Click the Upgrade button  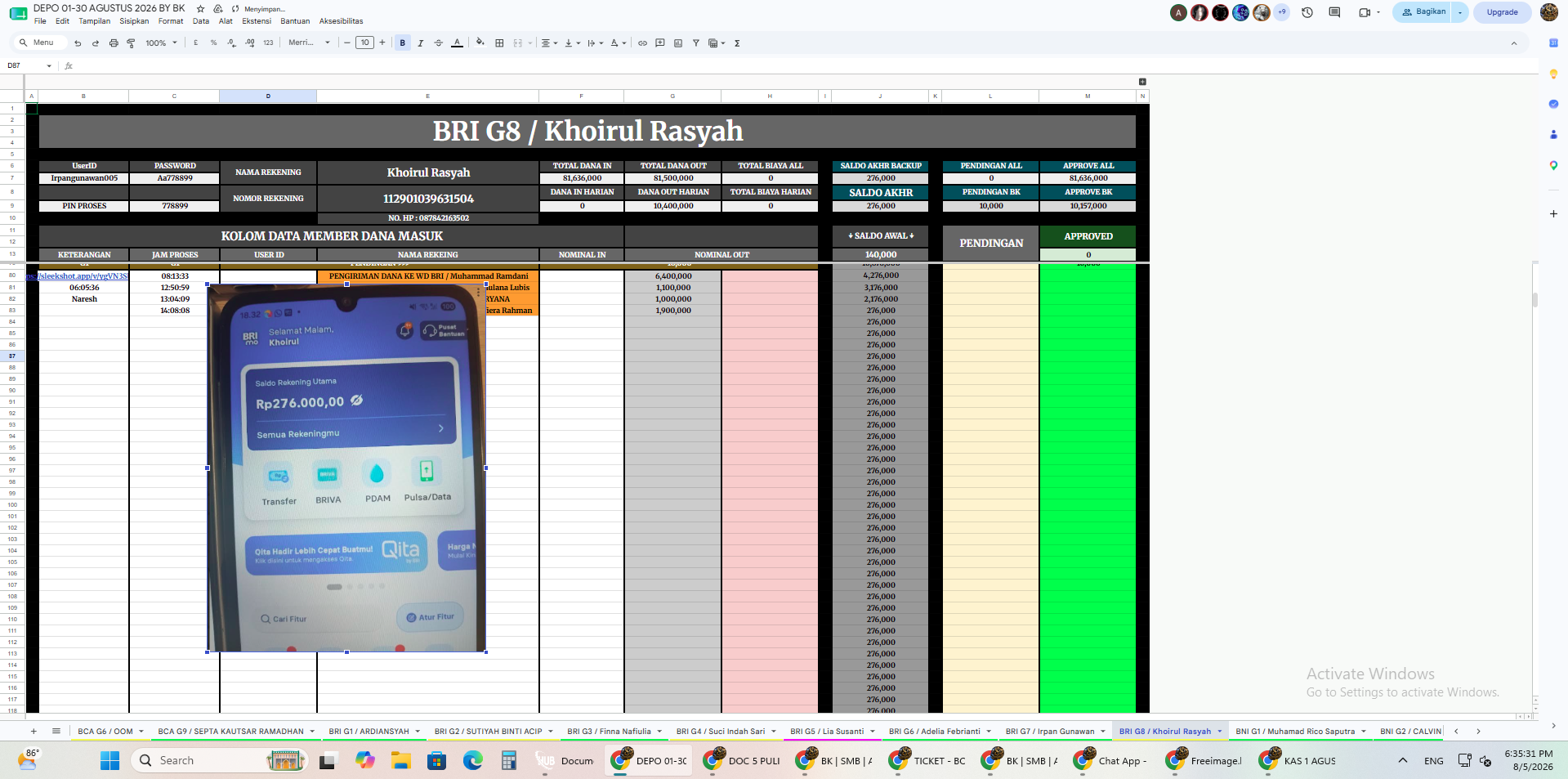click(x=1502, y=12)
